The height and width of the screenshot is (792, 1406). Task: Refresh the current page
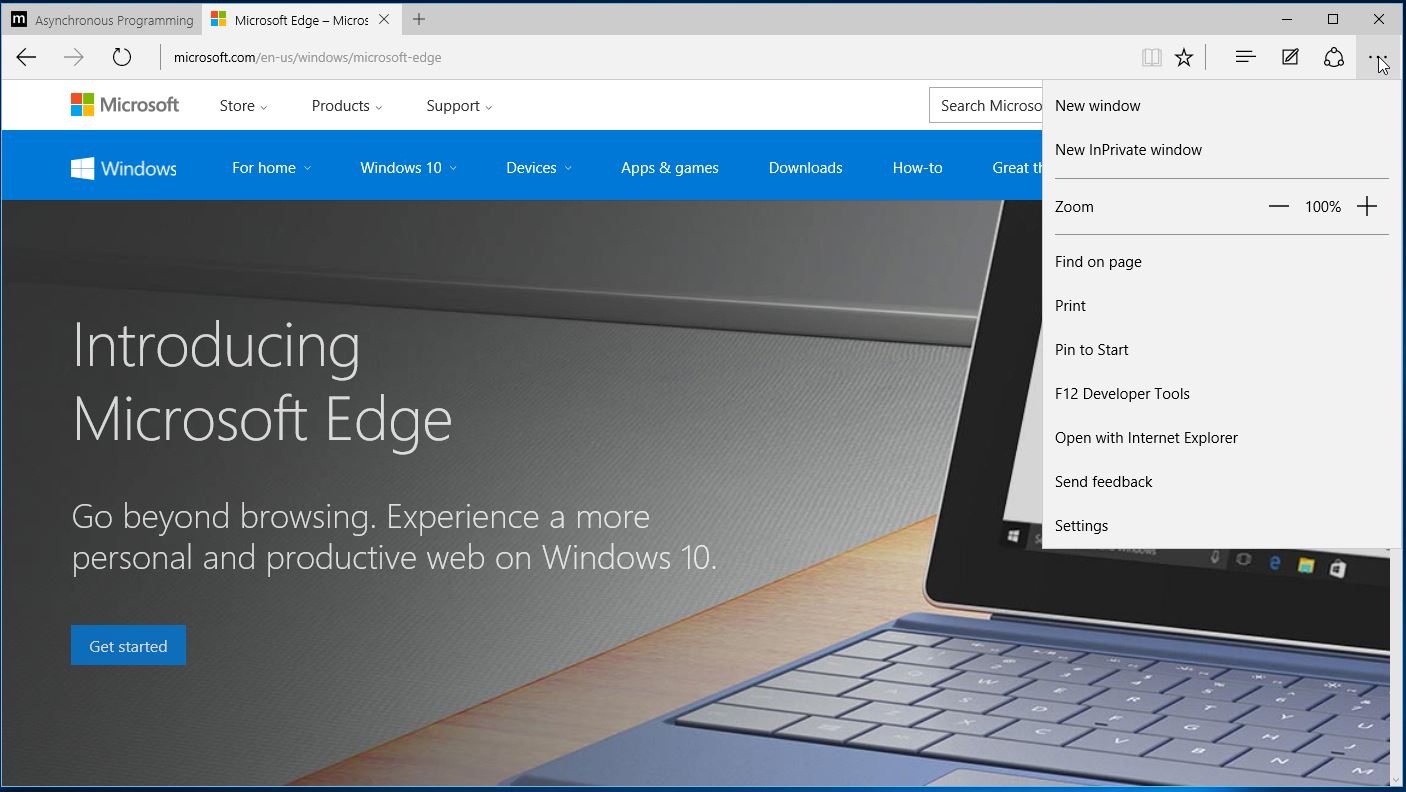pos(122,57)
